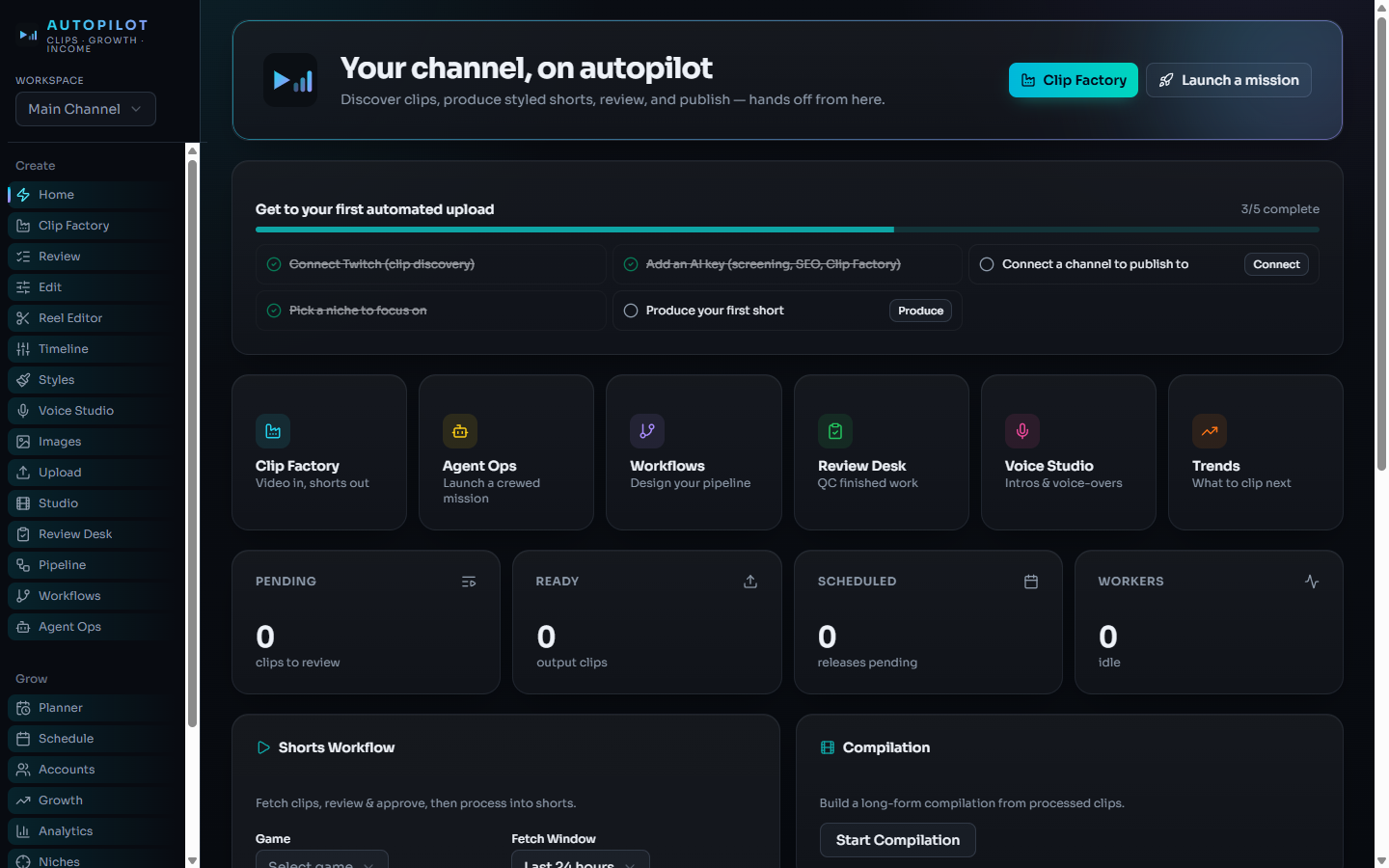Click the Voice Studio card microphone icon
Image resolution: width=1389 pixels, height=868 pixels.
[x=1022, y=431]
